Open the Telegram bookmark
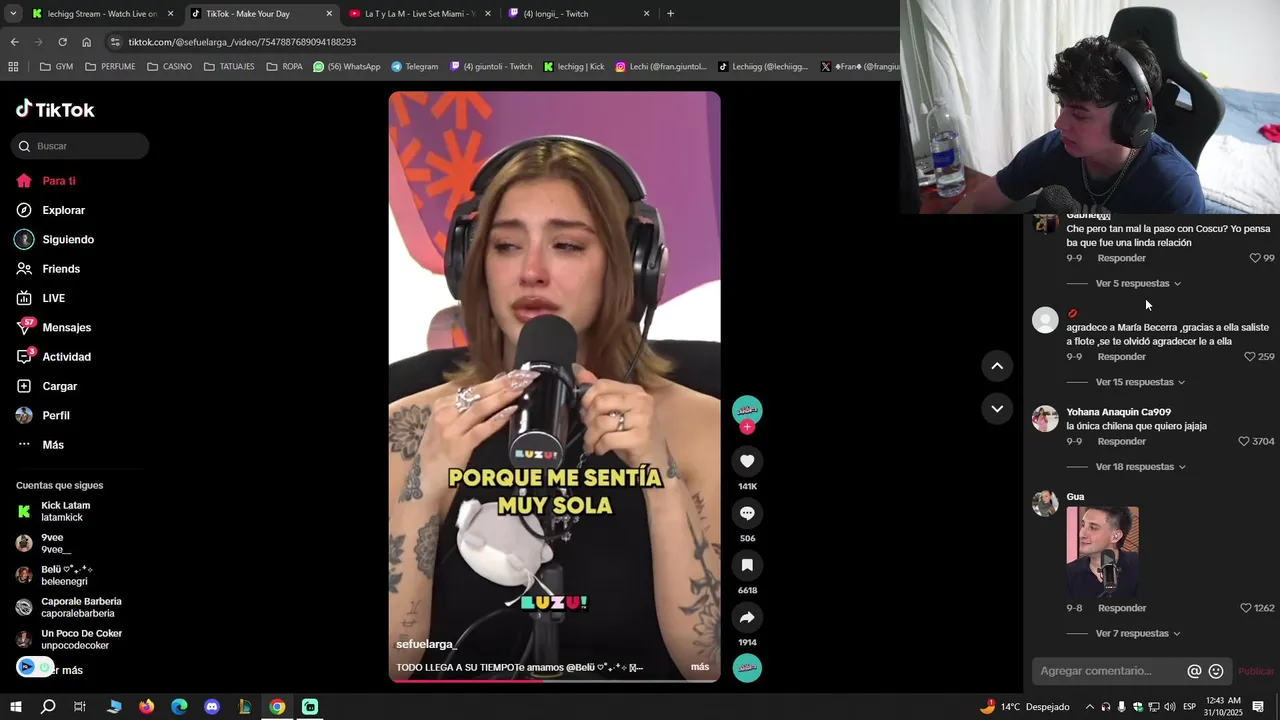 coord(415,67)
